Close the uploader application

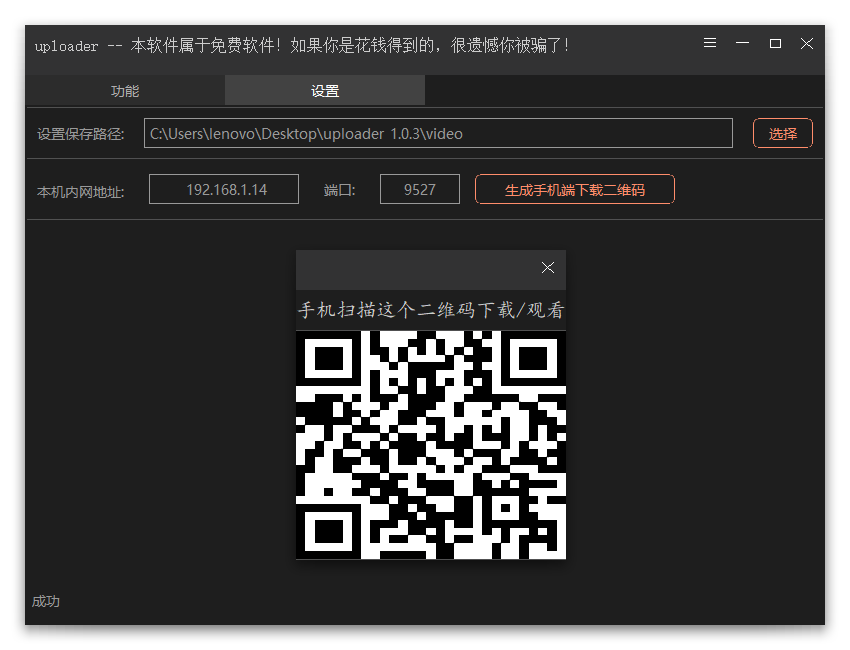click(x=807, y=44)
